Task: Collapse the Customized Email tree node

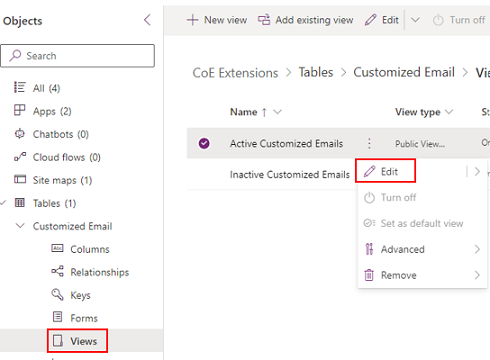Action: (20, 226)
